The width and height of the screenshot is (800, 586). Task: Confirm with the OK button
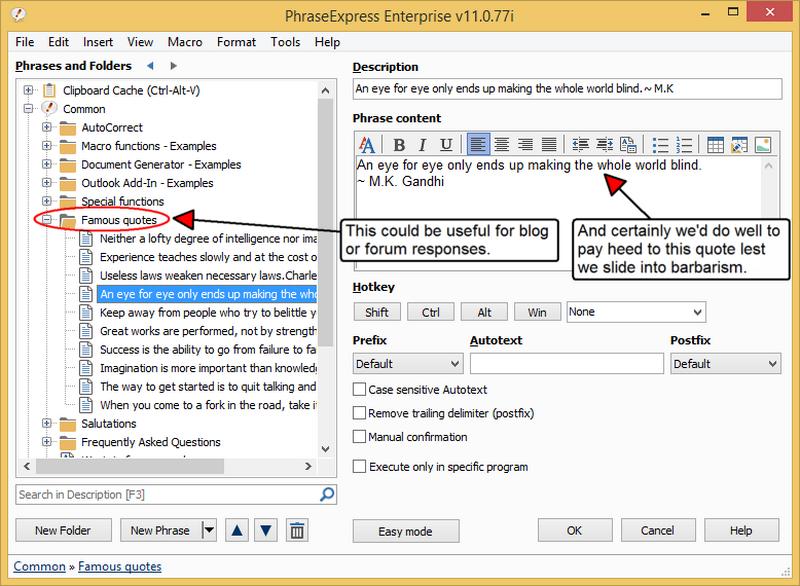coord(574,530)
